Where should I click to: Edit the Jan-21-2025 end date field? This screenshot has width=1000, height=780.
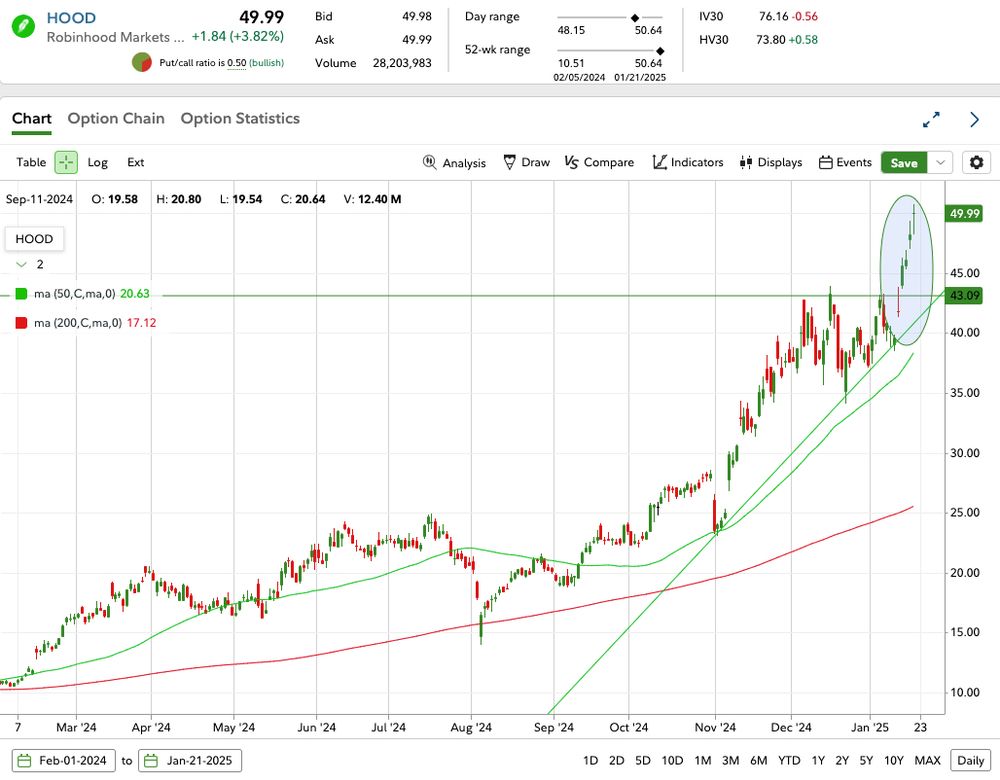tap(190, 761)
